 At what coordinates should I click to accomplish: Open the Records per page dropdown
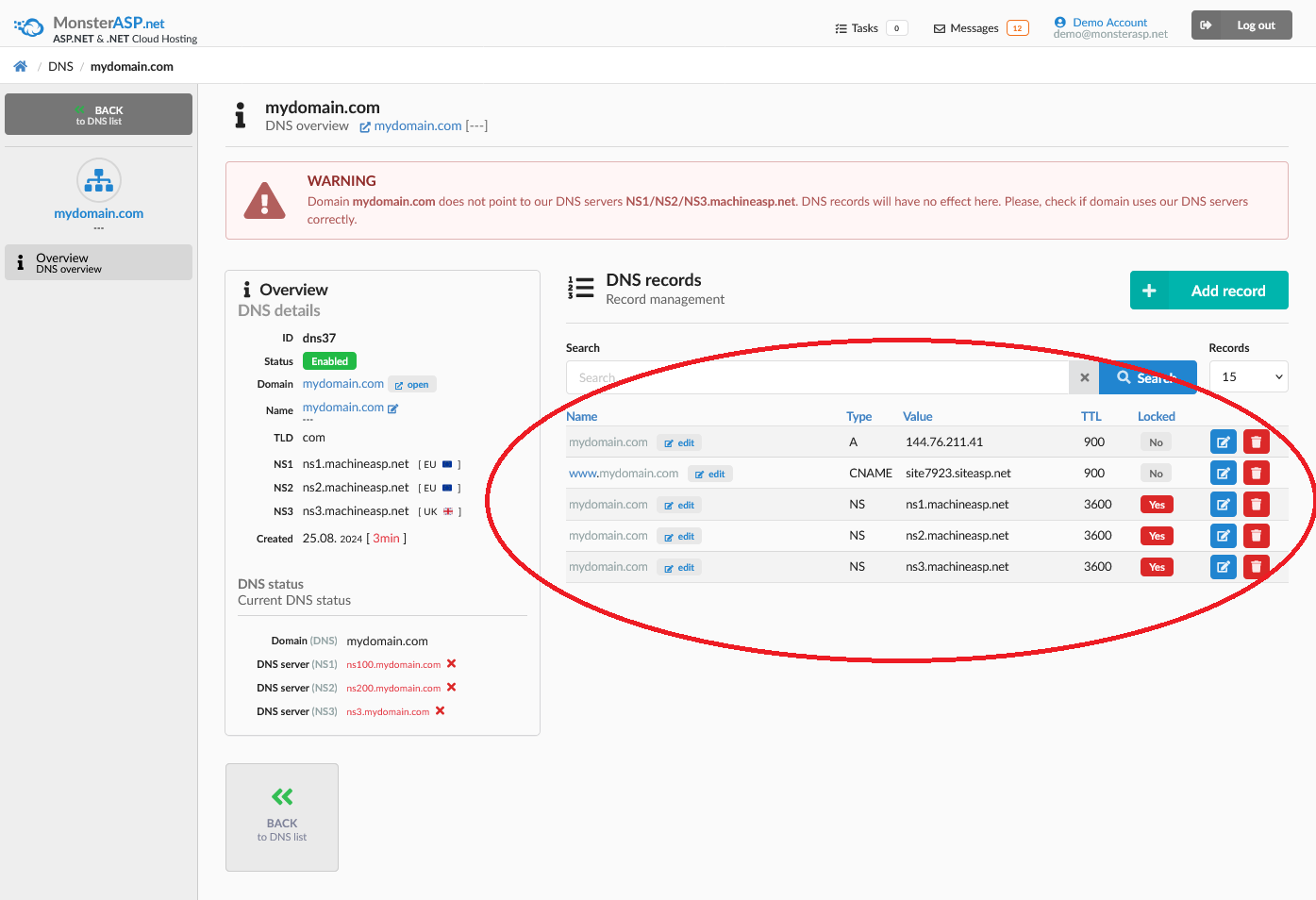click(x=1248, y=376)
